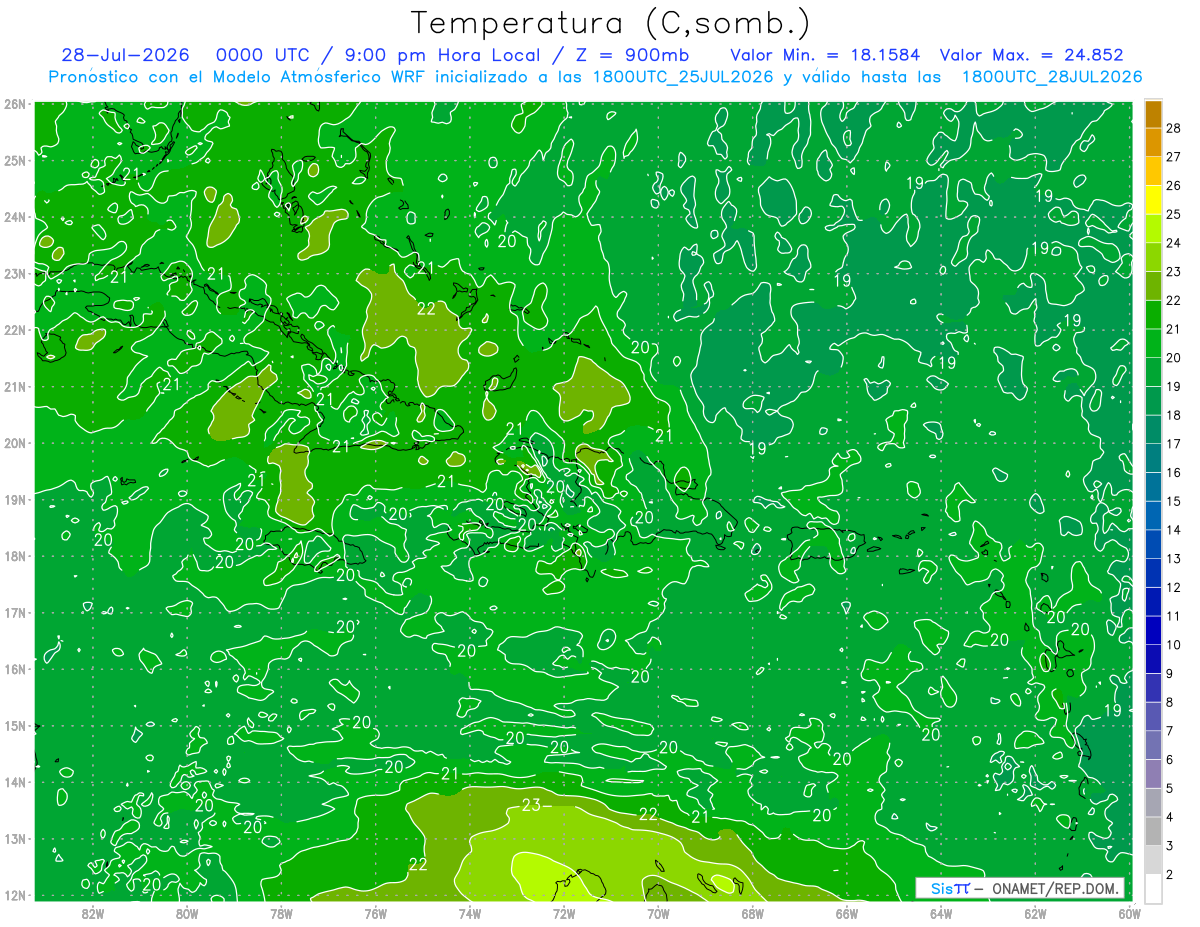This screenshot has height=927, width=1200.
Task: Click the valid-until time "1800UTC_28JUL2026"
Action: pyautogui.click(x=1052, y=77)
